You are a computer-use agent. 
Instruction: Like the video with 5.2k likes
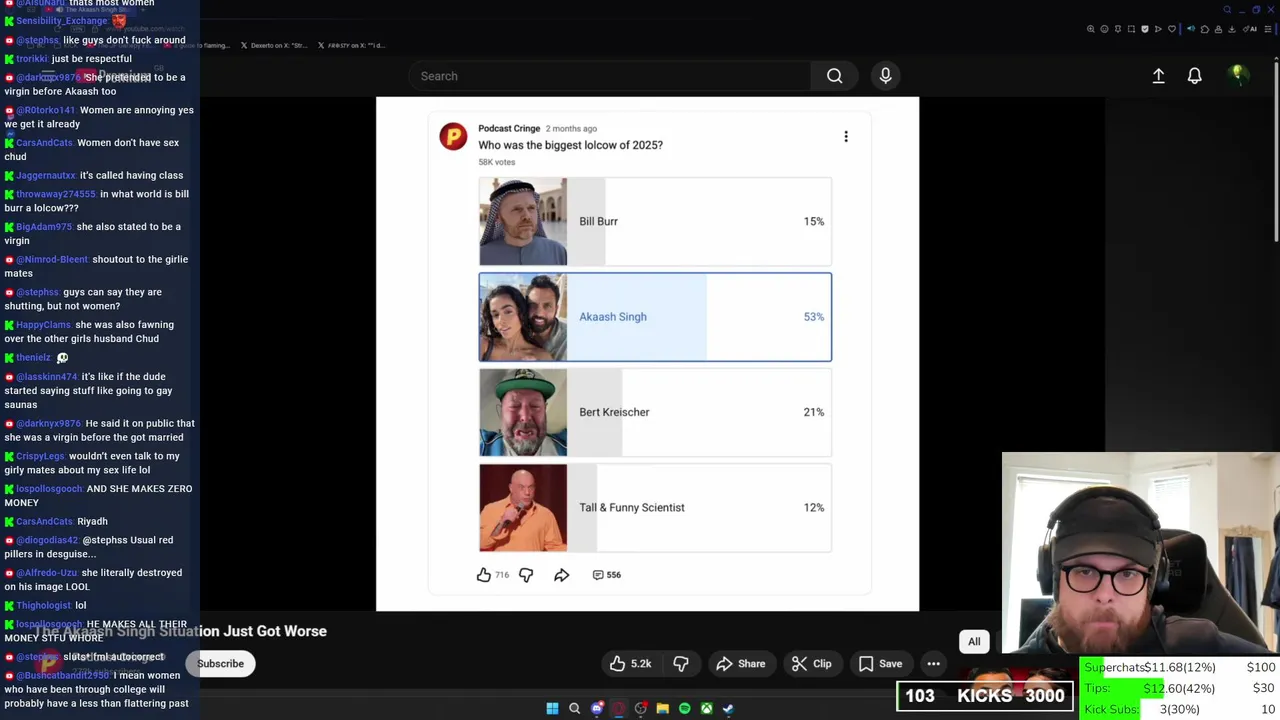pyautogui.click(x=630, y=664)
